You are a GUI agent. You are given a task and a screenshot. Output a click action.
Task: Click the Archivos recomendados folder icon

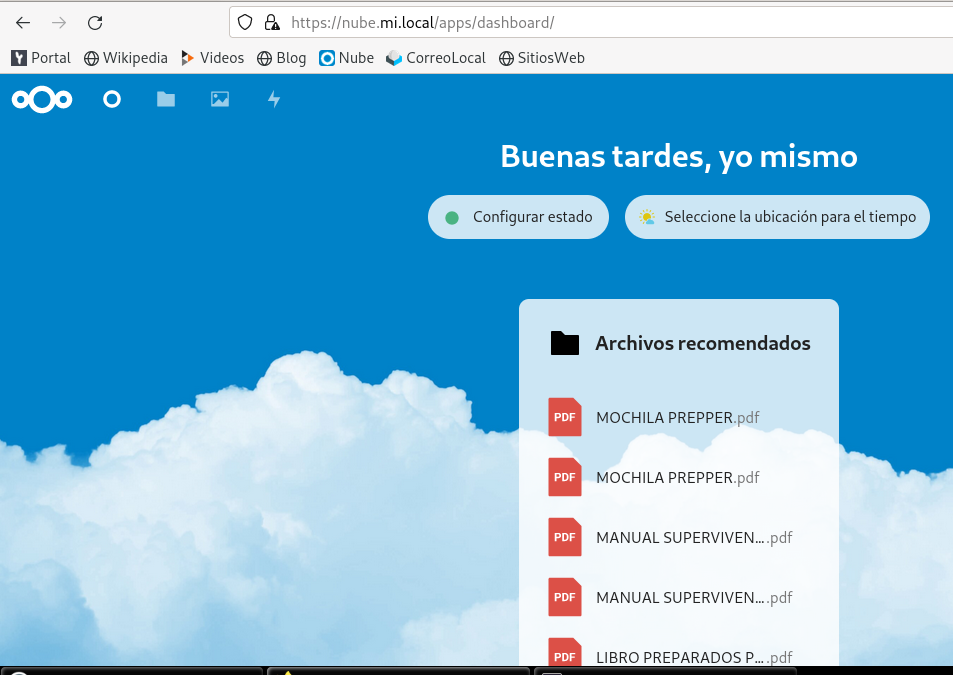pyautogui.click(x=565, y=343)
